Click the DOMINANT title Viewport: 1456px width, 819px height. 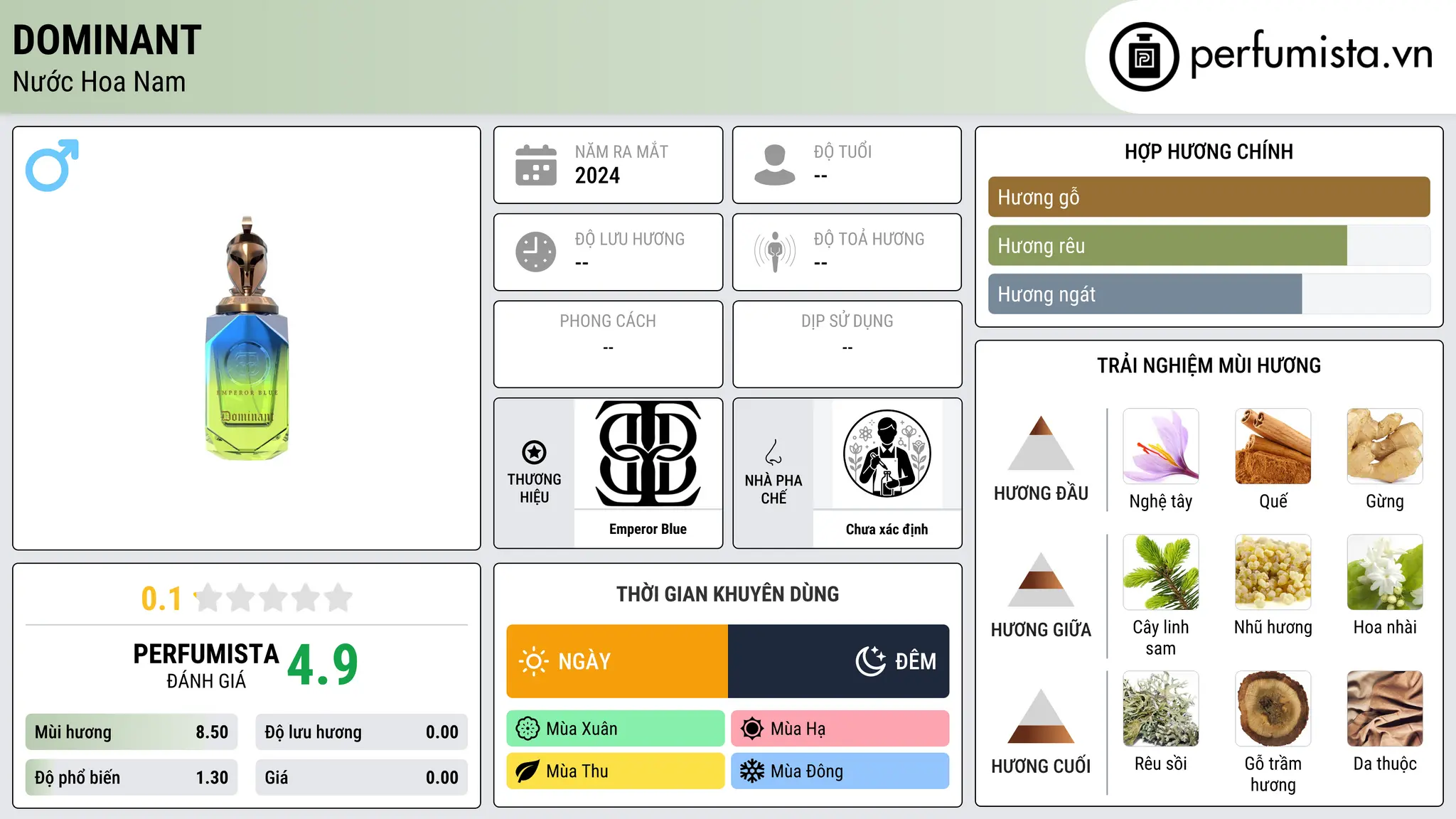point(107,41)
